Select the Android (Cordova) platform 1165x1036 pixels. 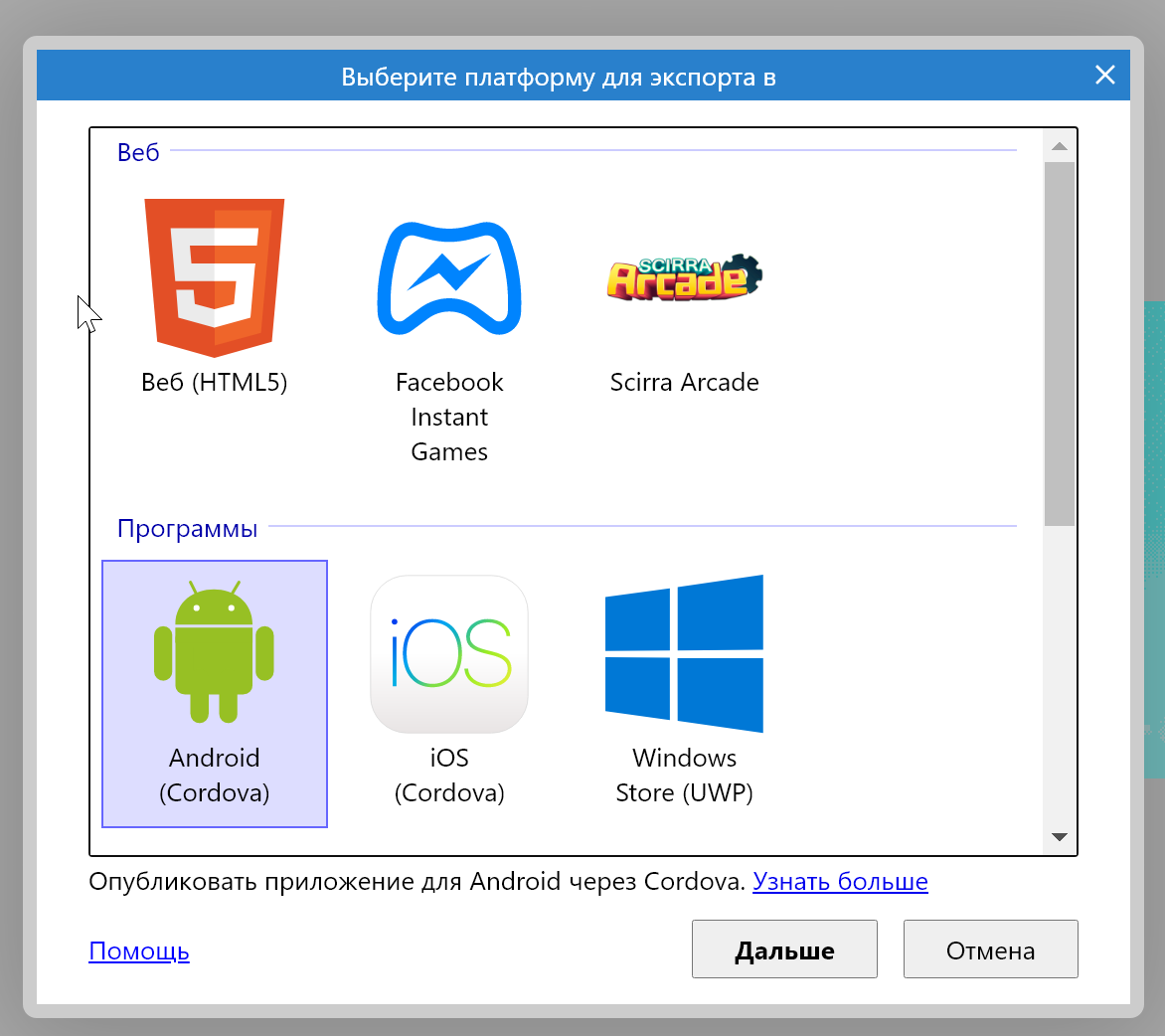coord(214,693)
